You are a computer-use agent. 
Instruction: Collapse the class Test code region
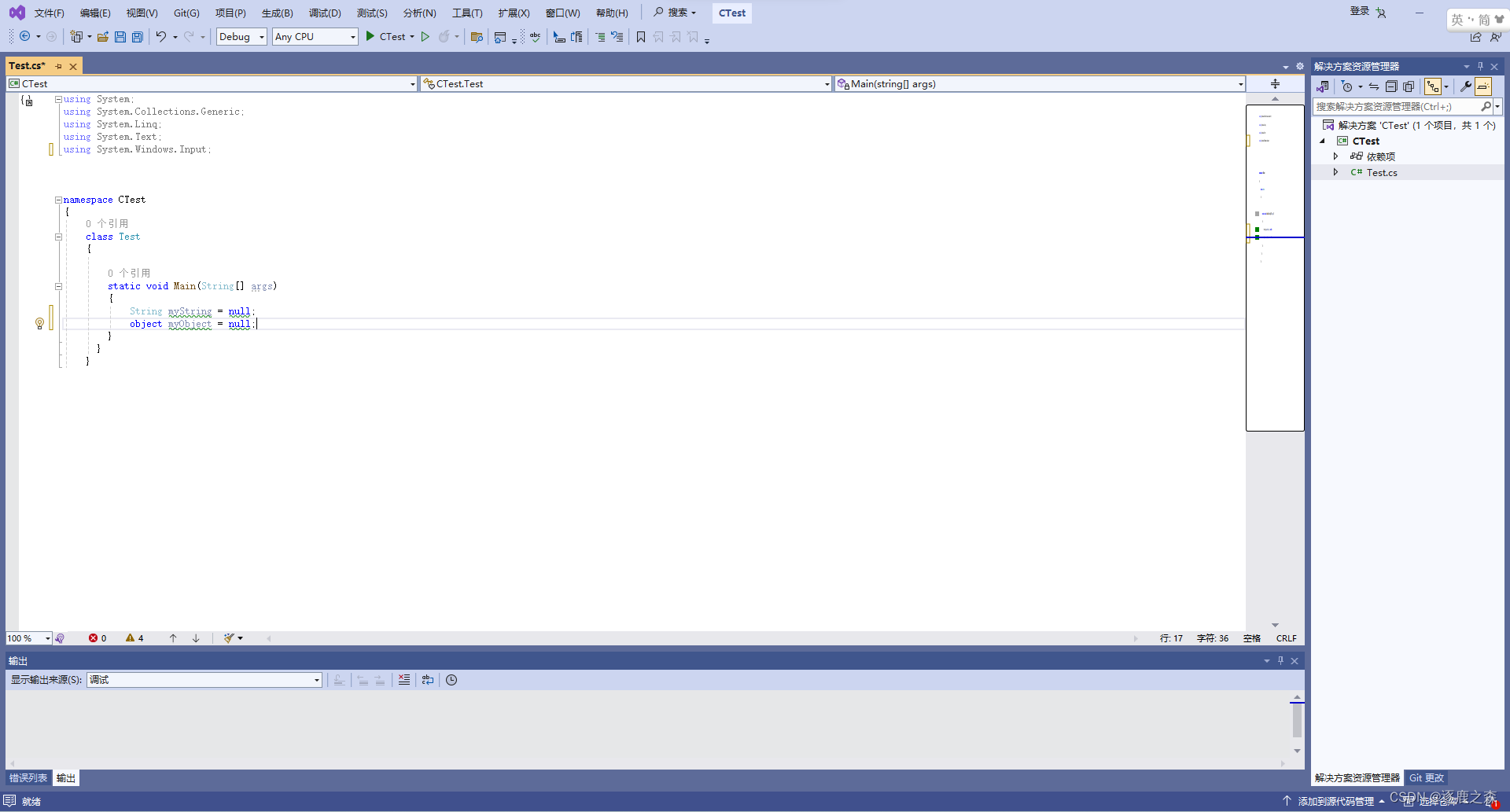point(58,237)
